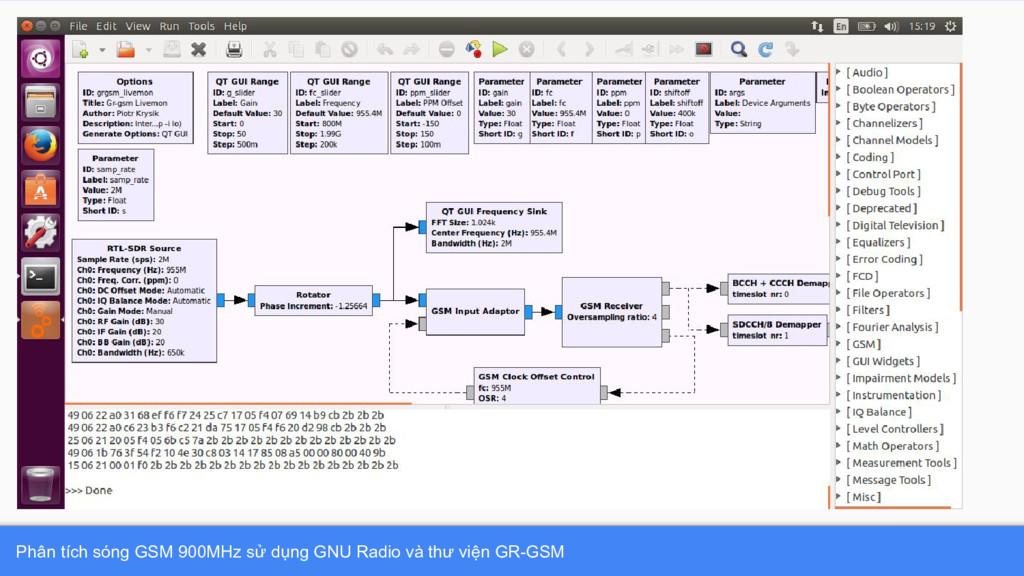Click the Redo arrow icon
This screenshot has width=1024, height=576.
coord(411,49)
